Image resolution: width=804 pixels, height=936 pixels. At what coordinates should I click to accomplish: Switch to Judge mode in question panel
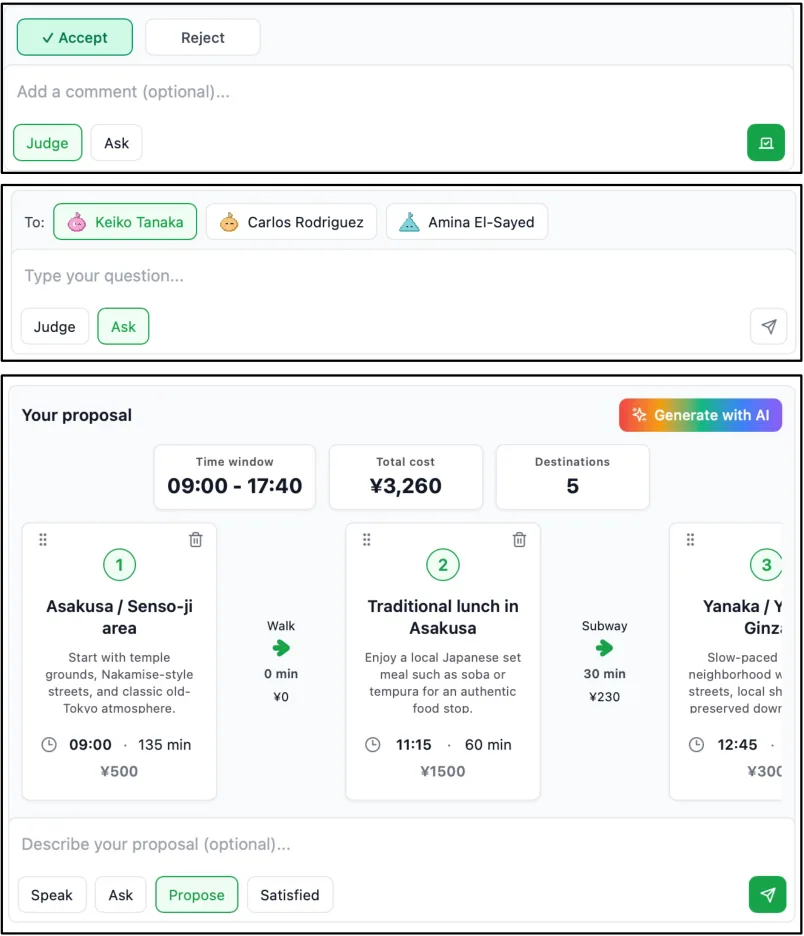tap(54, 327)
